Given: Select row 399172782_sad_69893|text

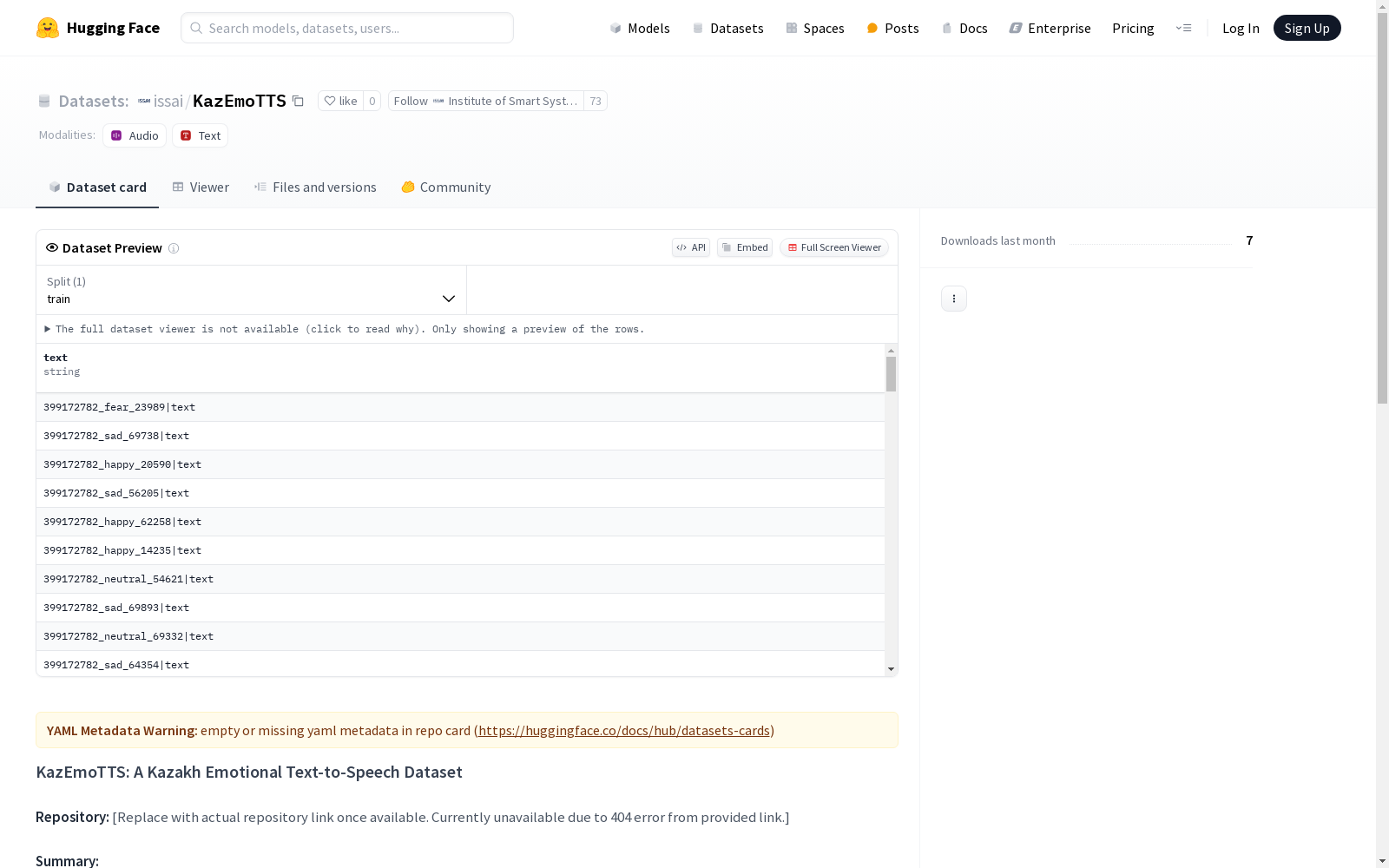Looking at the screenshot, I should [460, 608].
